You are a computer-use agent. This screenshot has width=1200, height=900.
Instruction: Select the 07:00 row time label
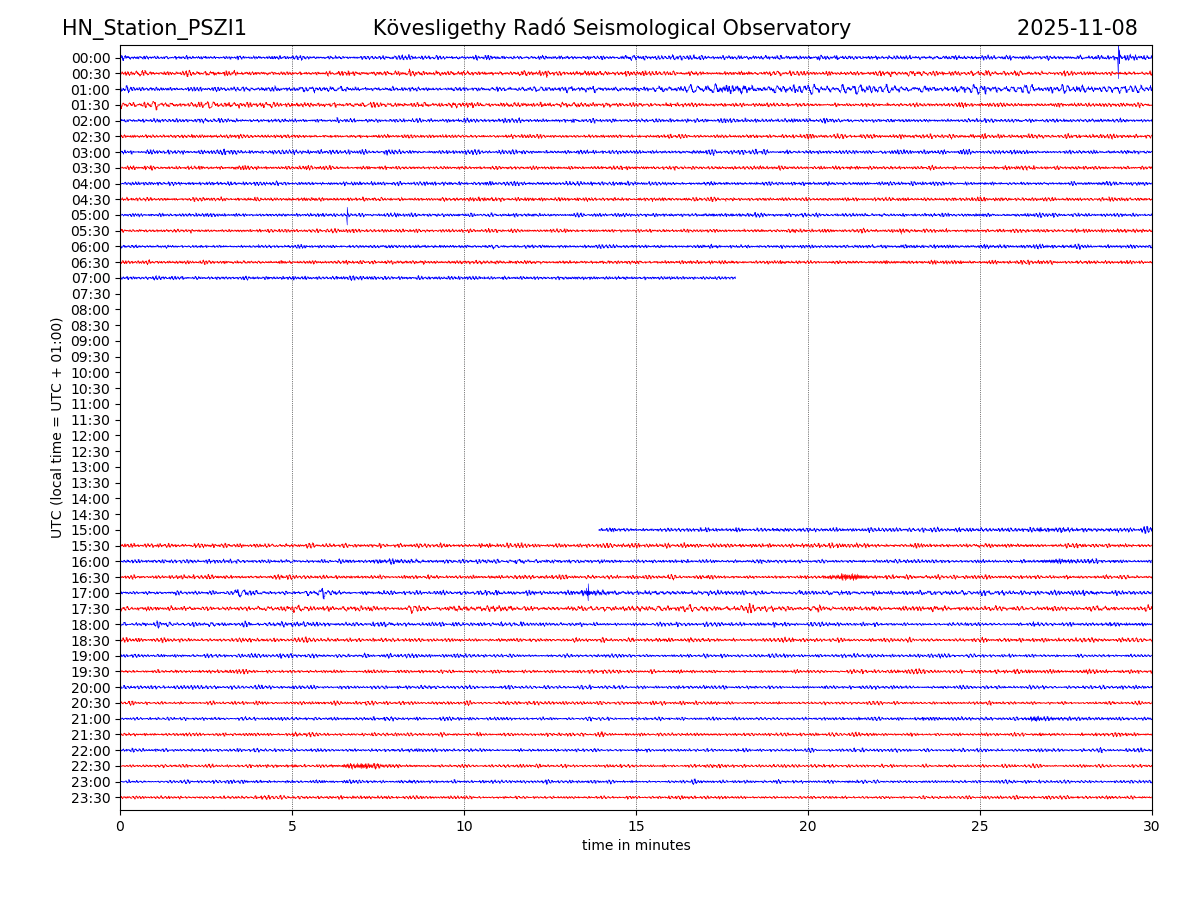(90, 278)
